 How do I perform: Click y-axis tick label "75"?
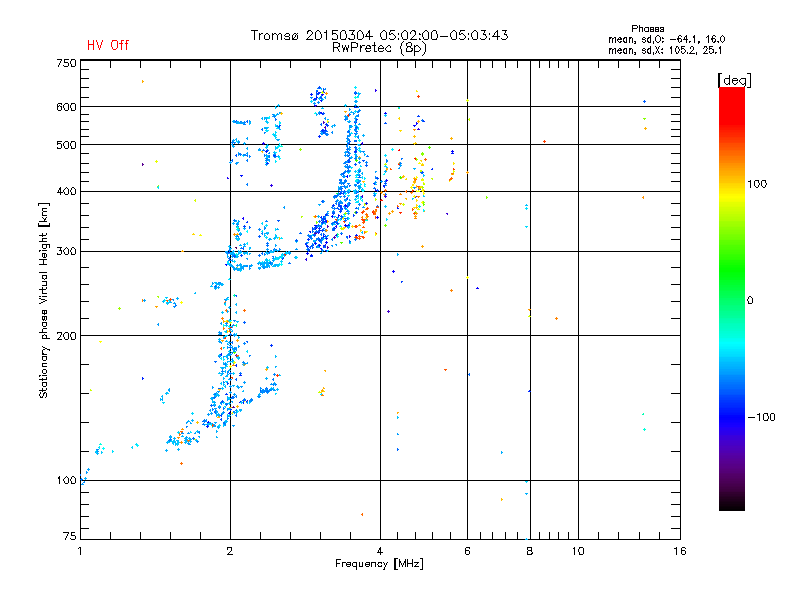point(70,536)
